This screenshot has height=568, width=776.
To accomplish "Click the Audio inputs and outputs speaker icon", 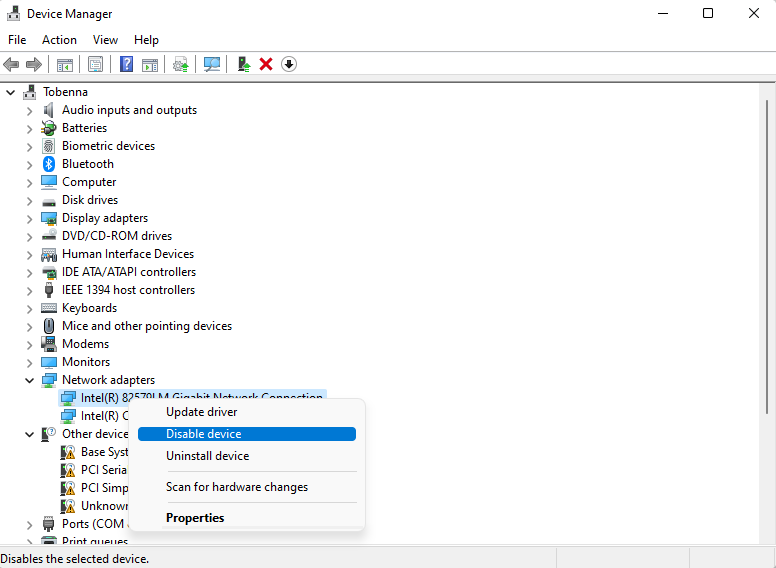I will tap(48, 110).
